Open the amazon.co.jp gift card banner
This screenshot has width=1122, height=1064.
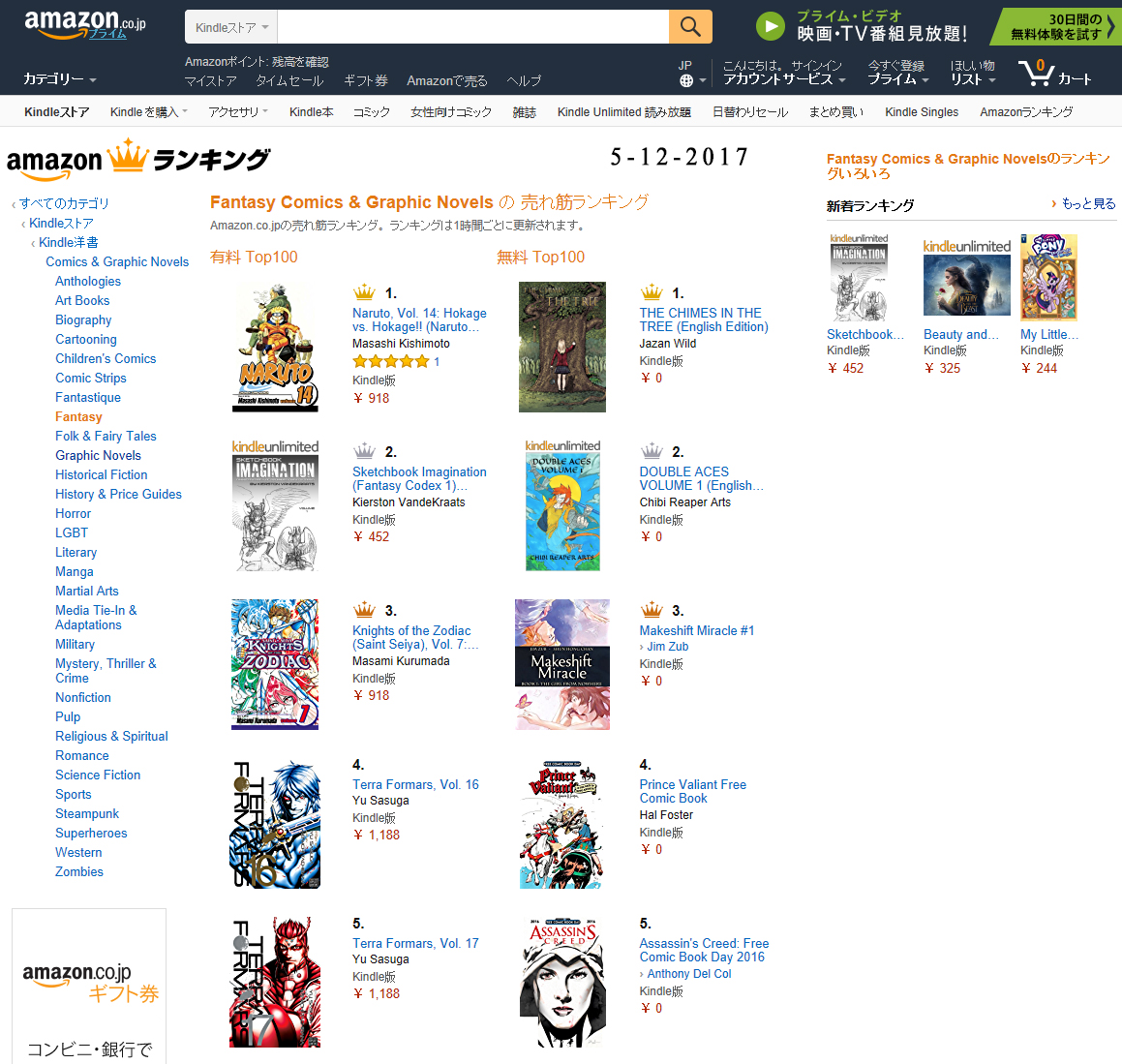(x=89, y=986)
